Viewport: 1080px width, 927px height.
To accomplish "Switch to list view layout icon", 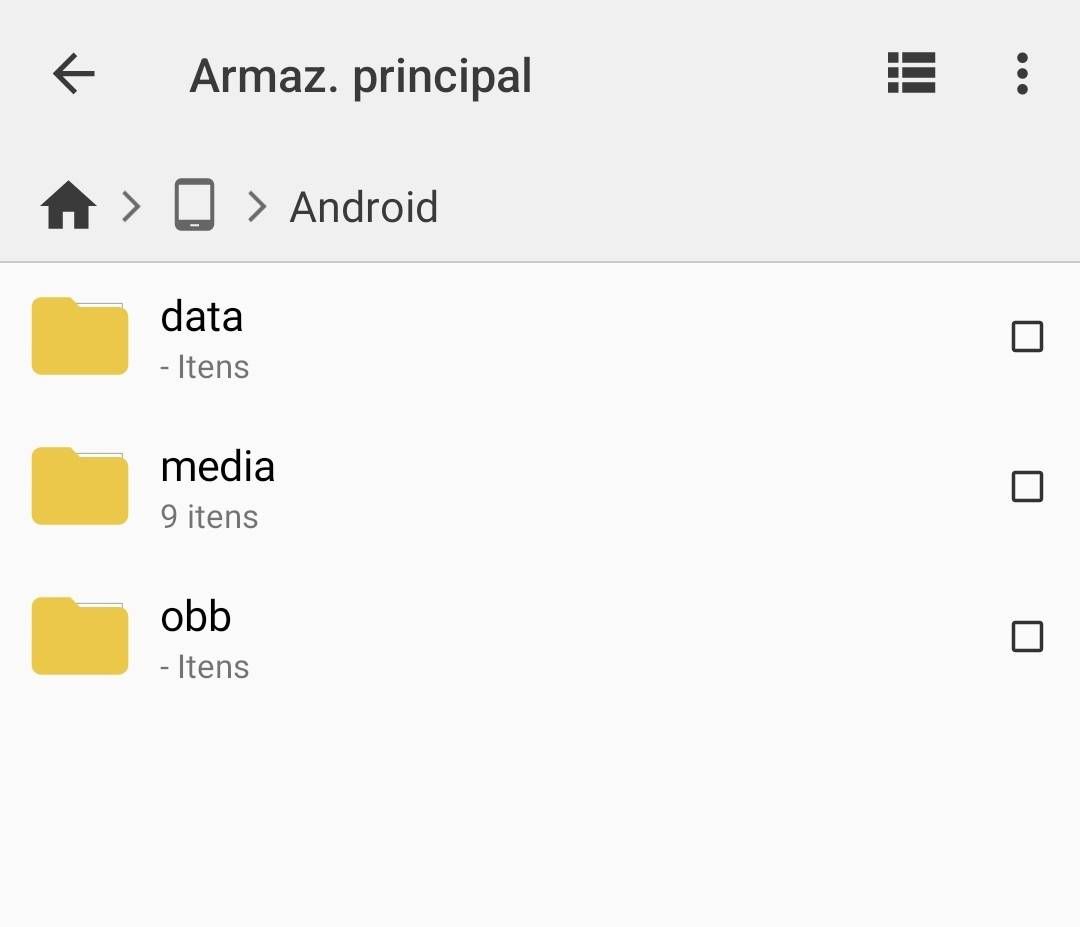I will point(911,74).
